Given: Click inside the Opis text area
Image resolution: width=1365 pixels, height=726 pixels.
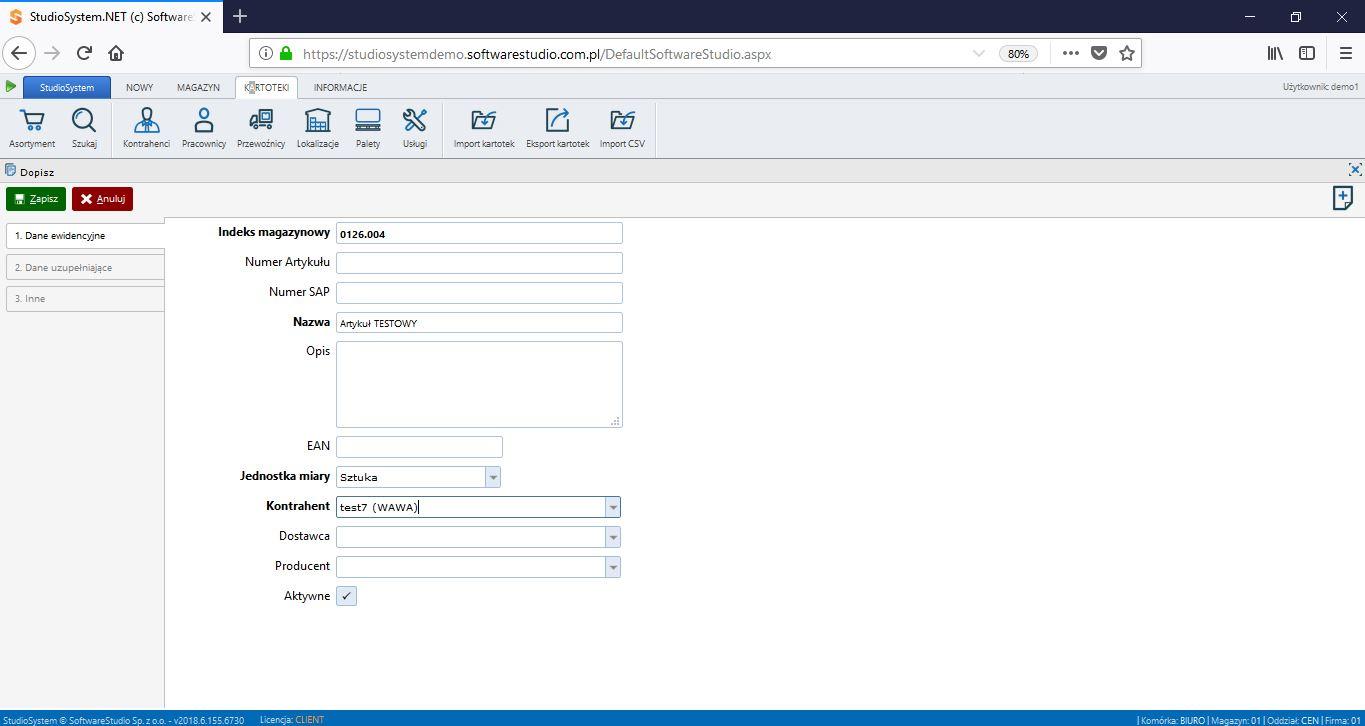Looking at the screenshot, I should tap(479, 384).
